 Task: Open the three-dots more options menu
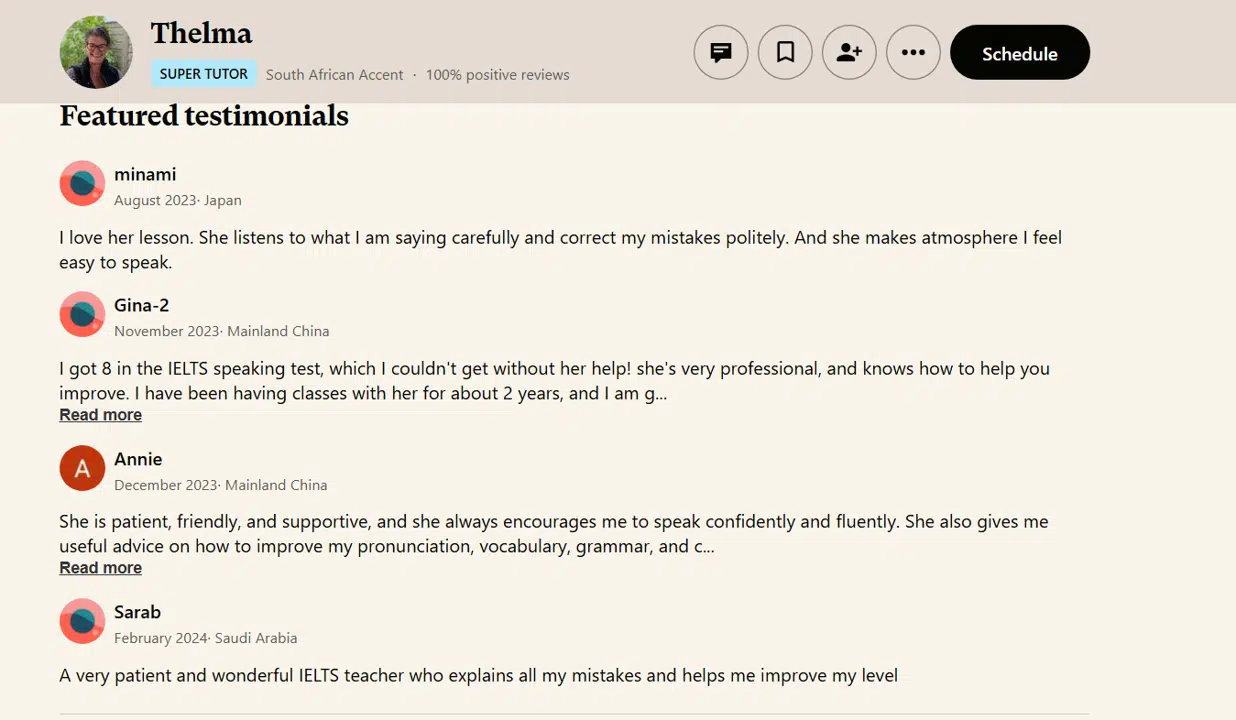point(913,52)
